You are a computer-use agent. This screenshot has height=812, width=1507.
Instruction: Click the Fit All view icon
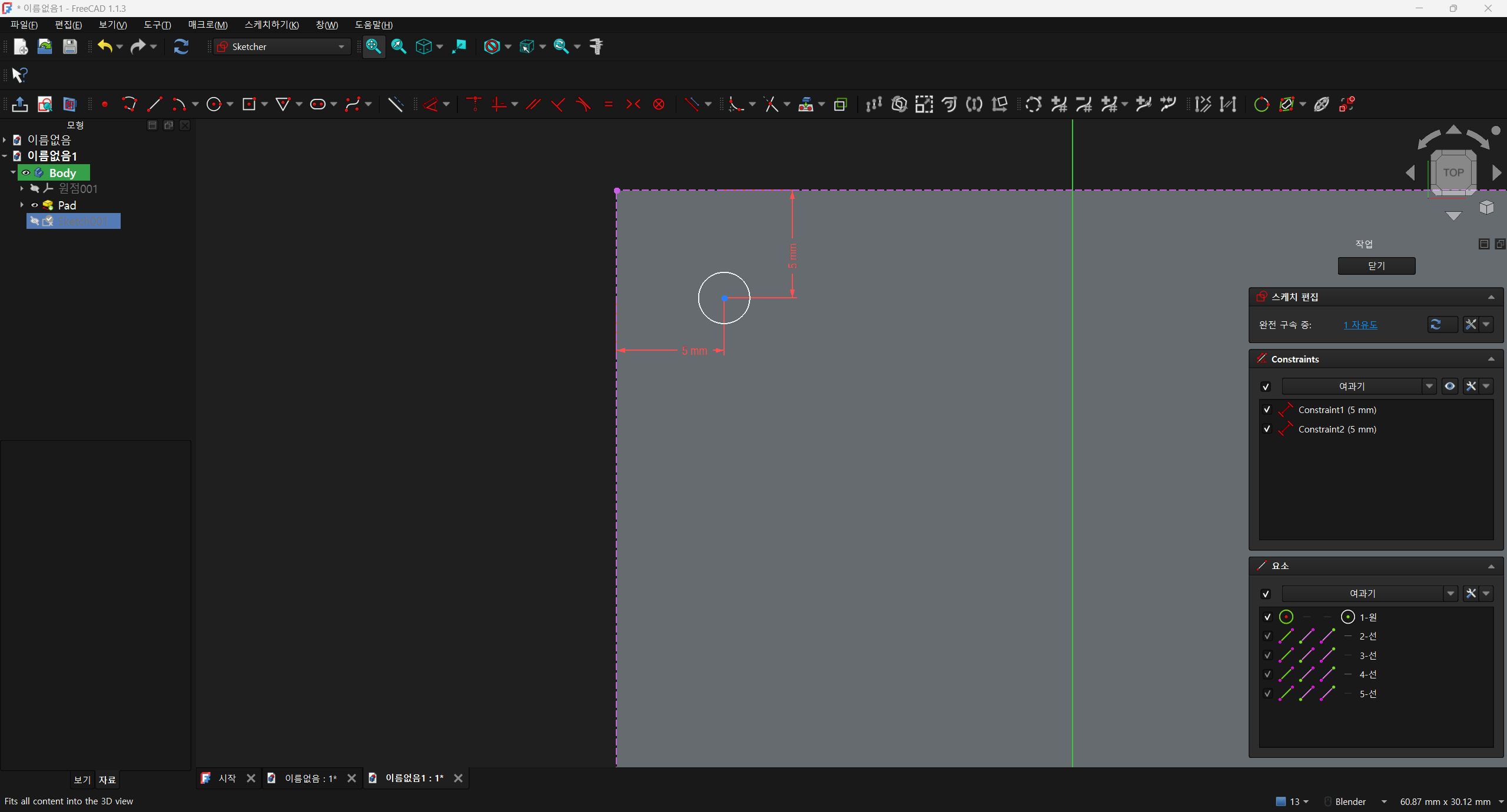(x=373, y=46)
